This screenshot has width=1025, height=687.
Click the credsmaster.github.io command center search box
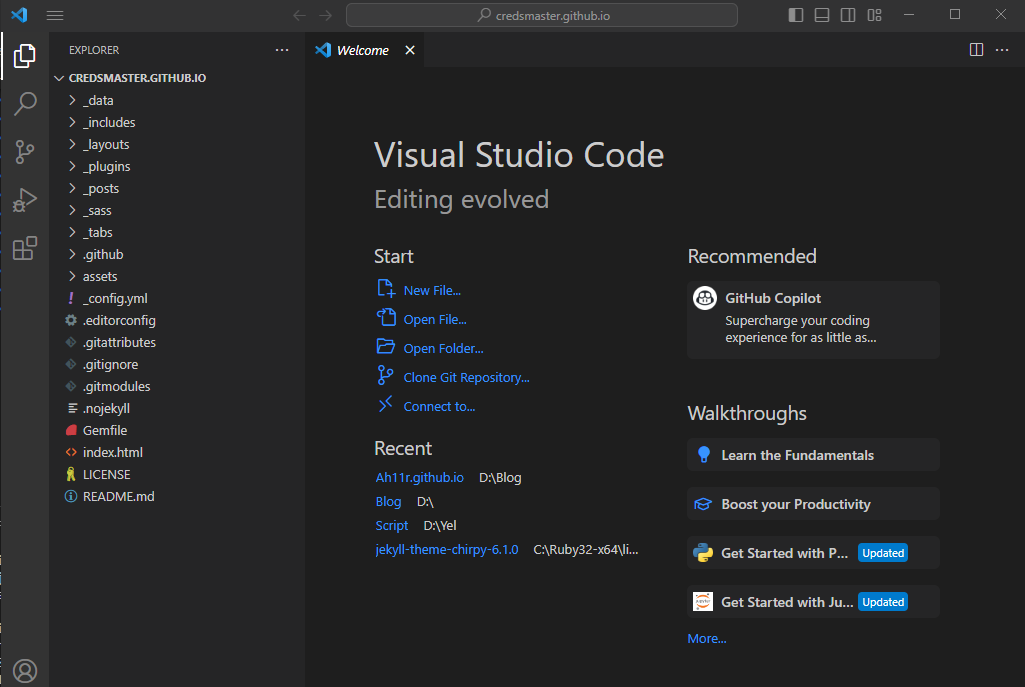[x=541, y=15]
